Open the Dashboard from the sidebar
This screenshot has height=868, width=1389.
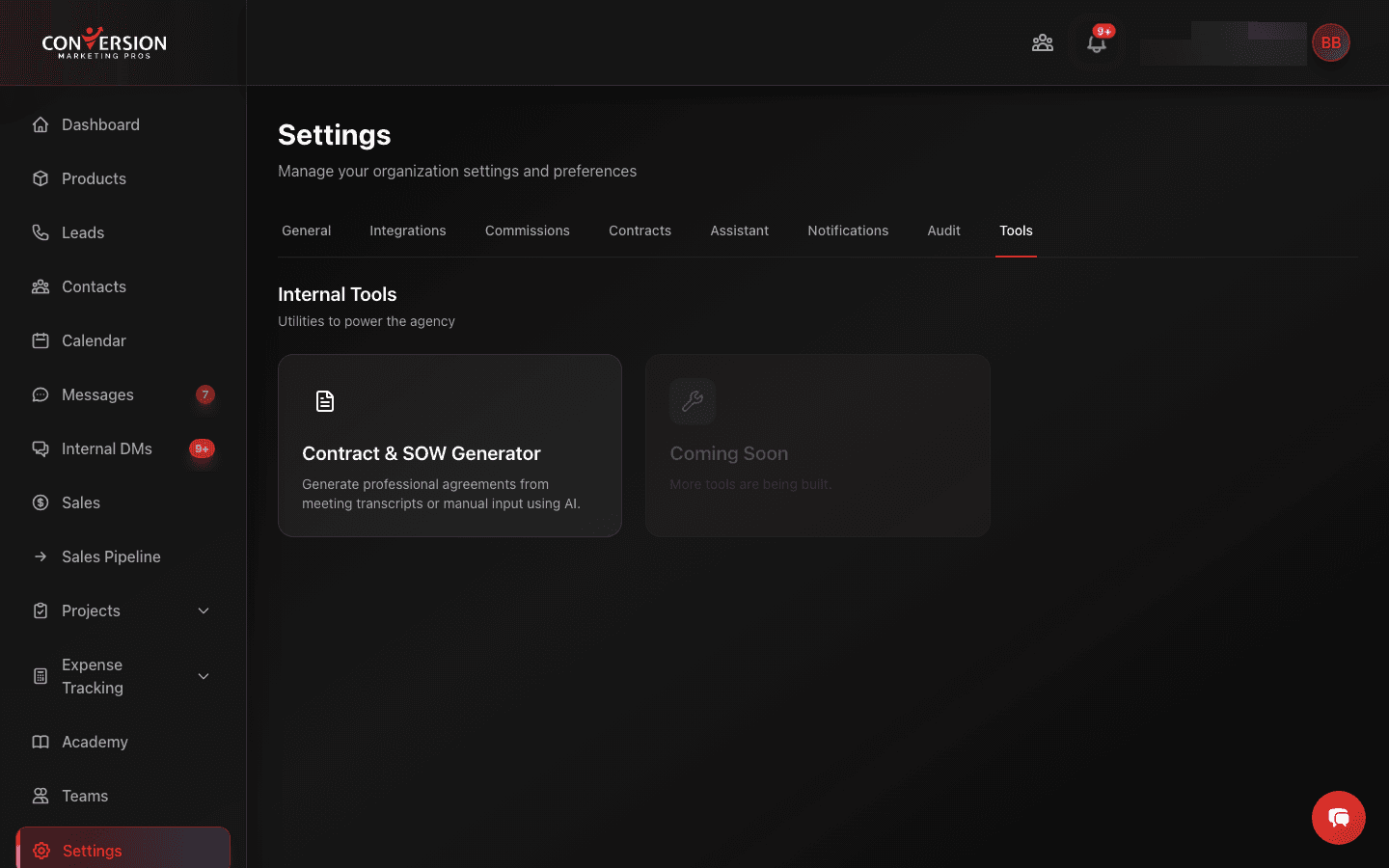point(100,124)
